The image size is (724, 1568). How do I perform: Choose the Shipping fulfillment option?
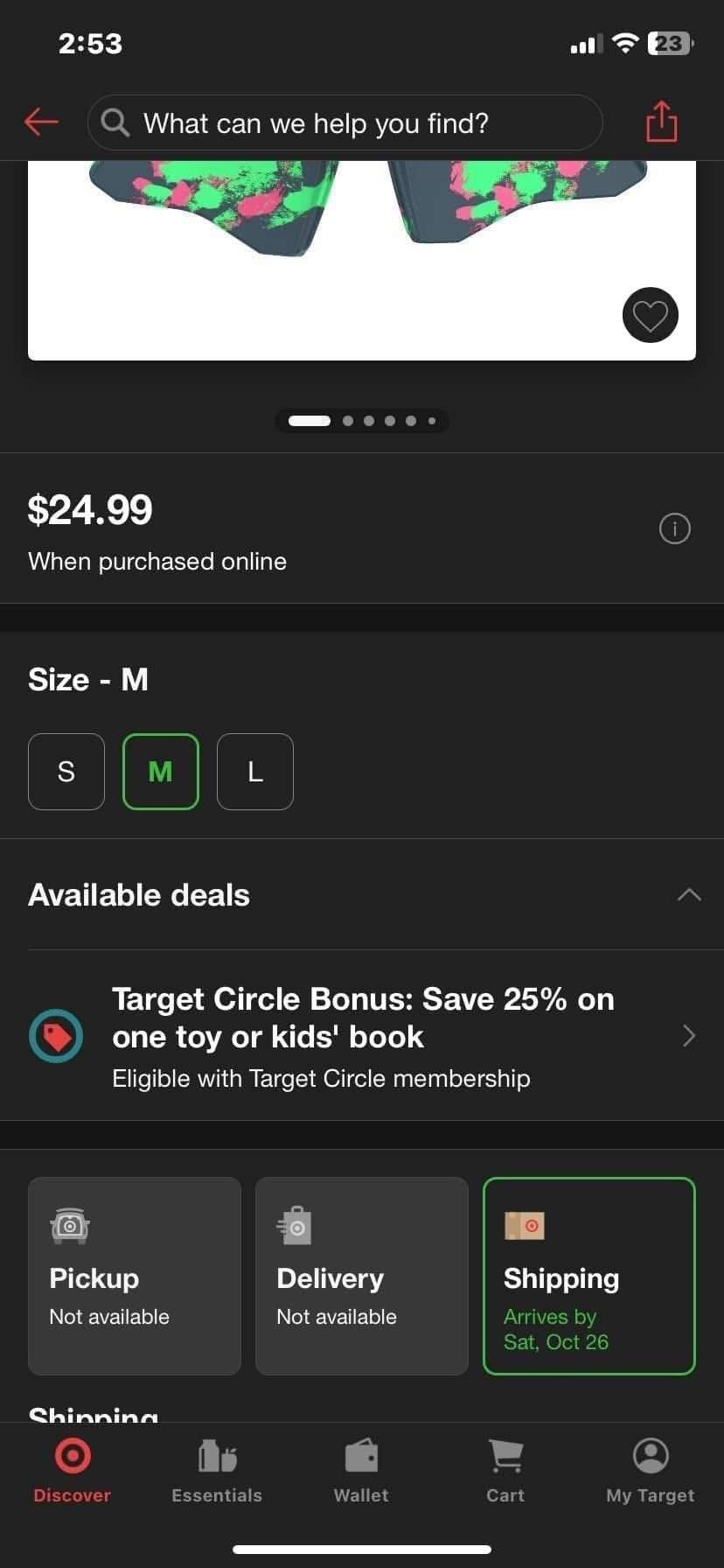tap(589, 1277)
